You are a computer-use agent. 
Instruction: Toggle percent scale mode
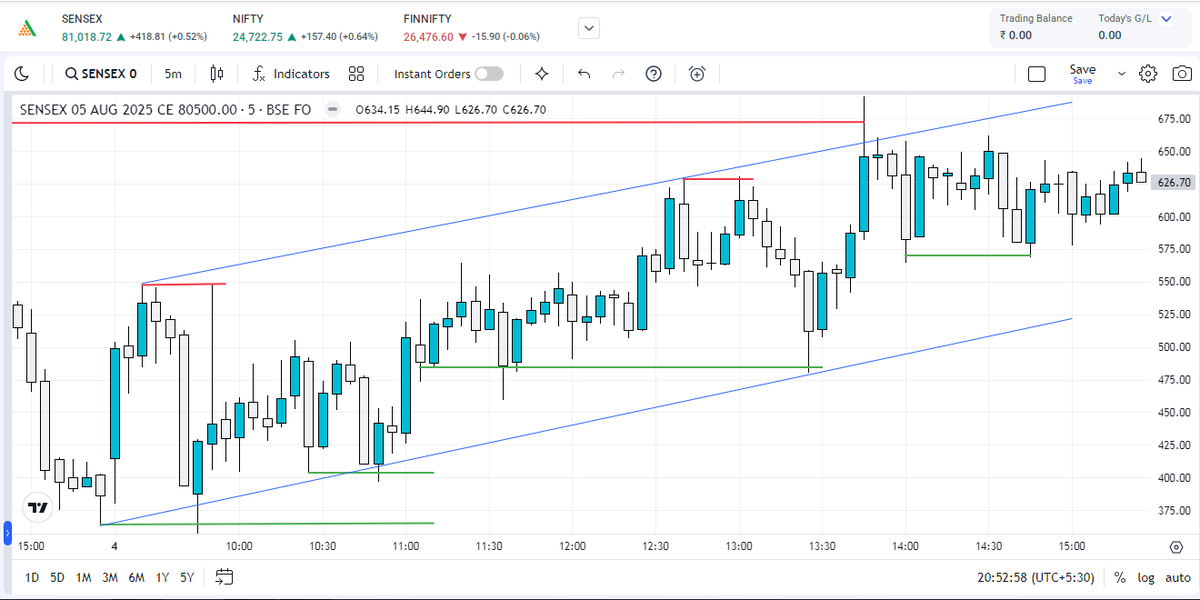1119,577
